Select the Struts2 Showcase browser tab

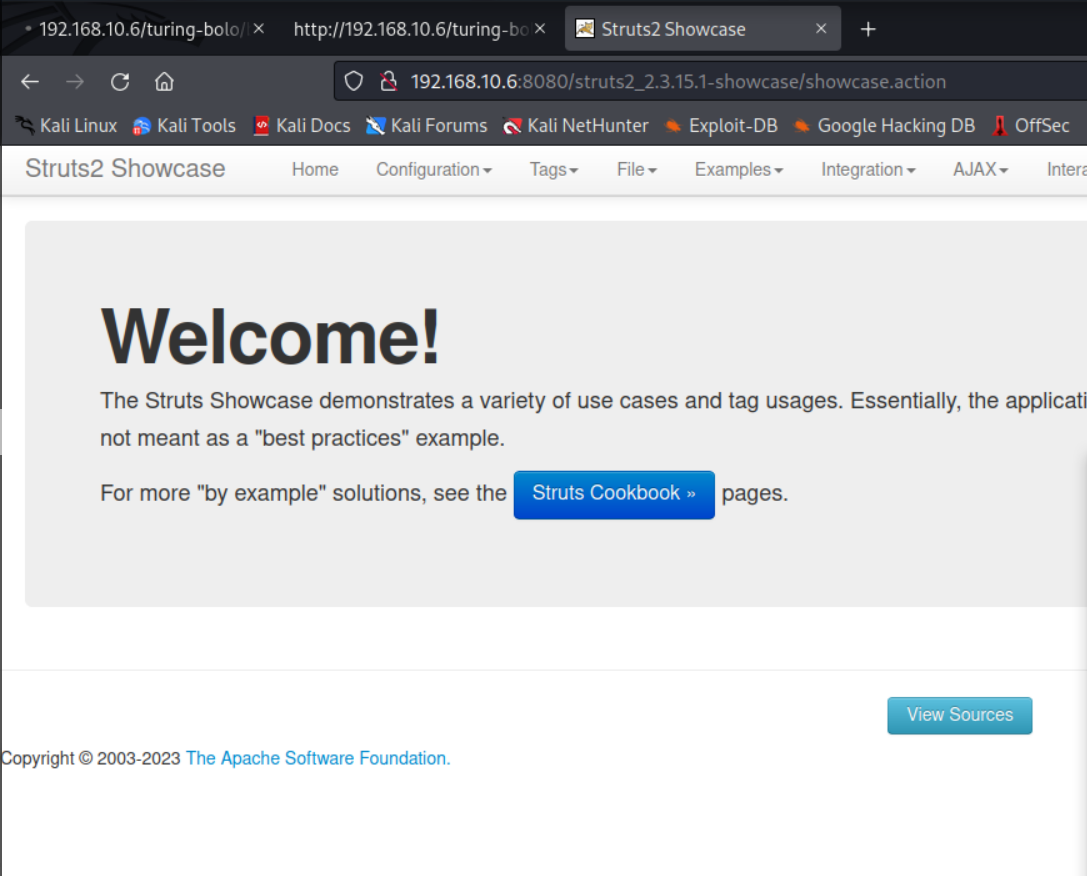[x=700, y=29]
